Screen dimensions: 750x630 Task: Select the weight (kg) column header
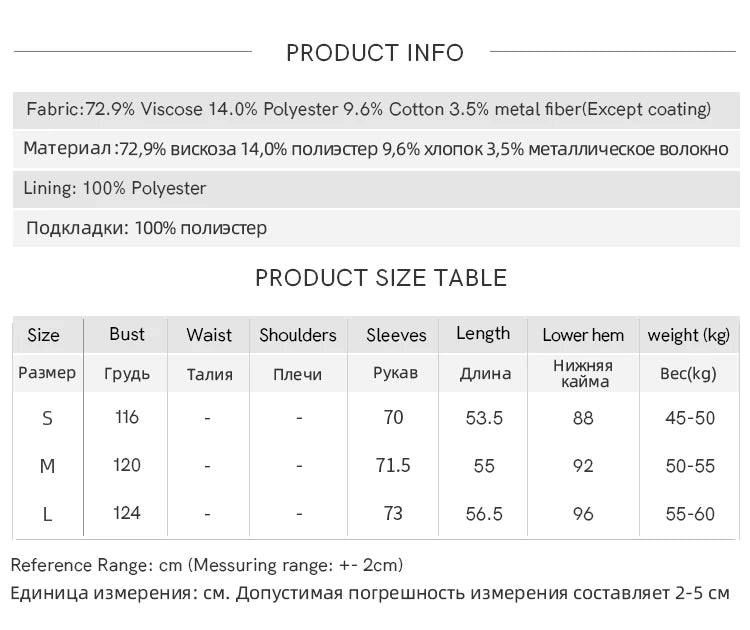tap(689, 335)
